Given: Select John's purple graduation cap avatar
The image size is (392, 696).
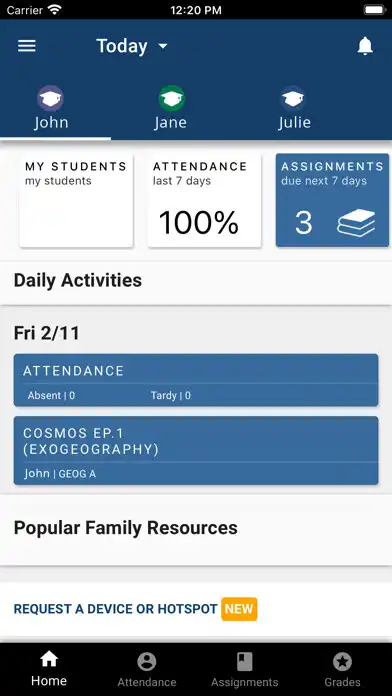Looking at the screenshot, I should tap(50, 98).
